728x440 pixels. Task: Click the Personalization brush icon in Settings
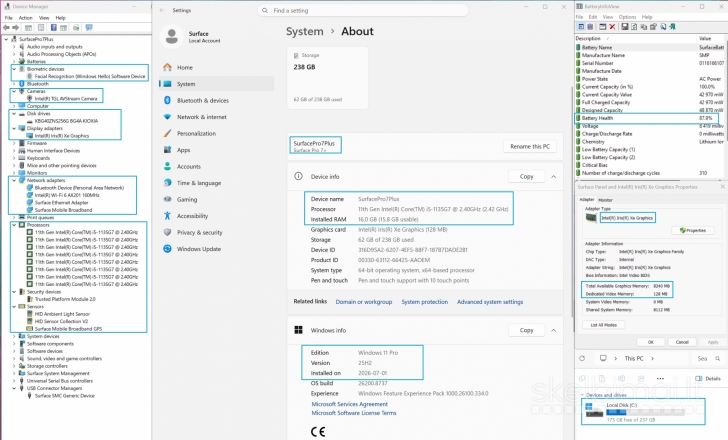pos(167,133)
